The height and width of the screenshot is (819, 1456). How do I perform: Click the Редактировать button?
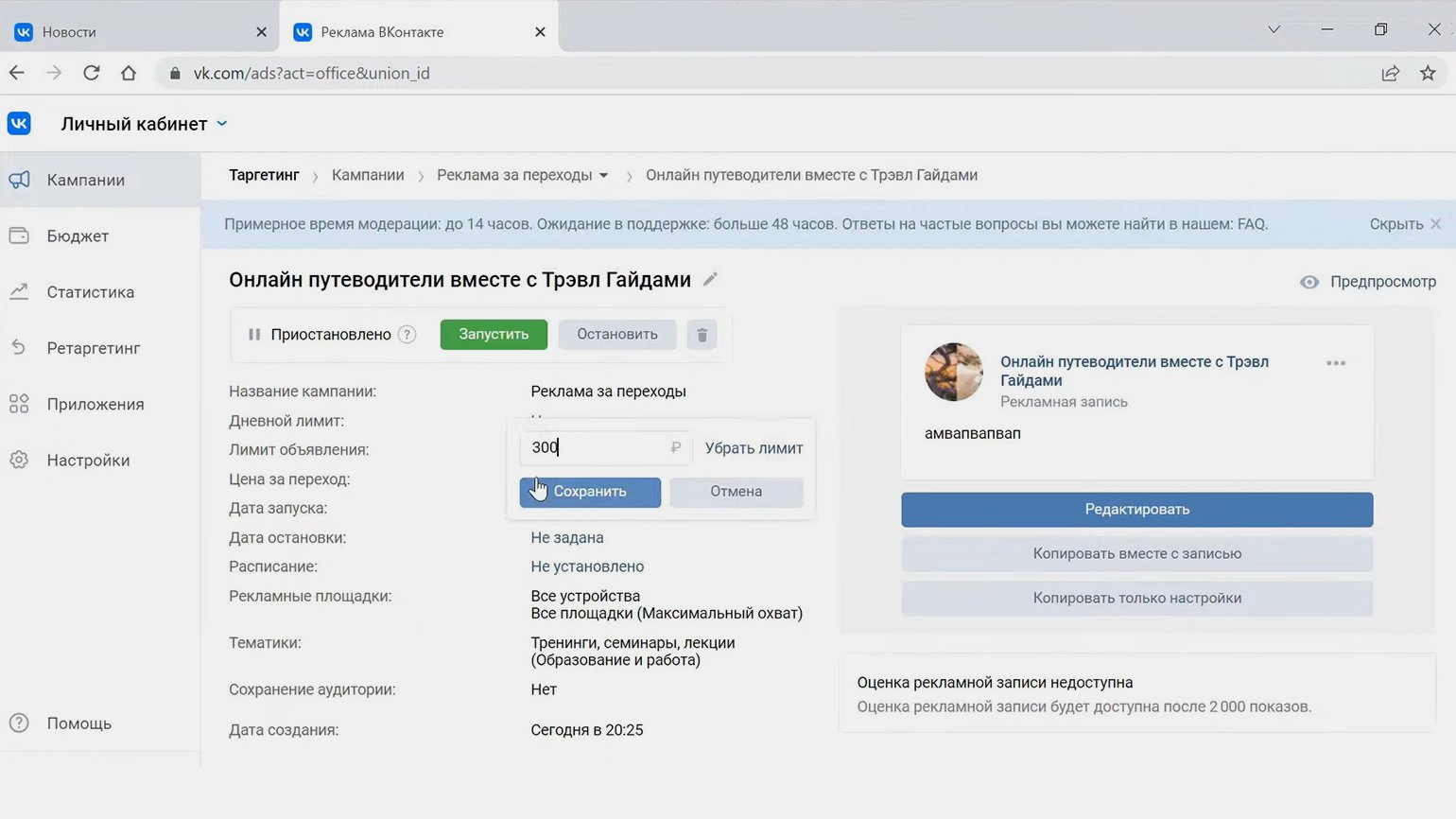coord(1137,509)
